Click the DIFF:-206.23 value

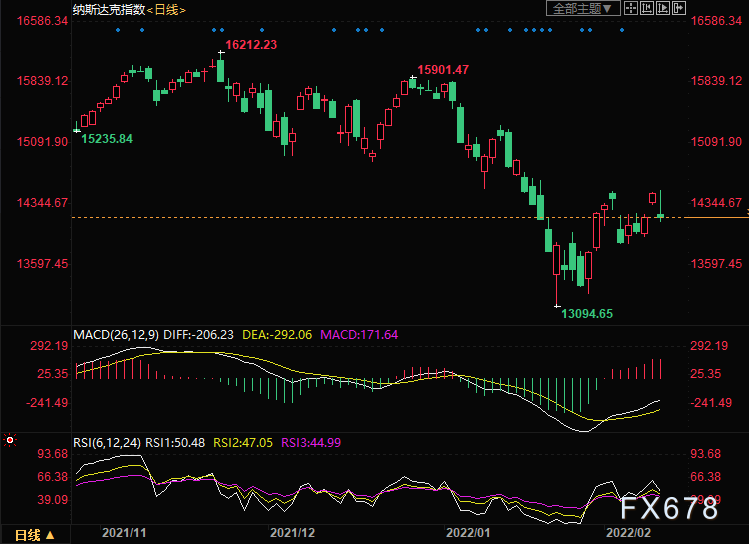(198, 335)
